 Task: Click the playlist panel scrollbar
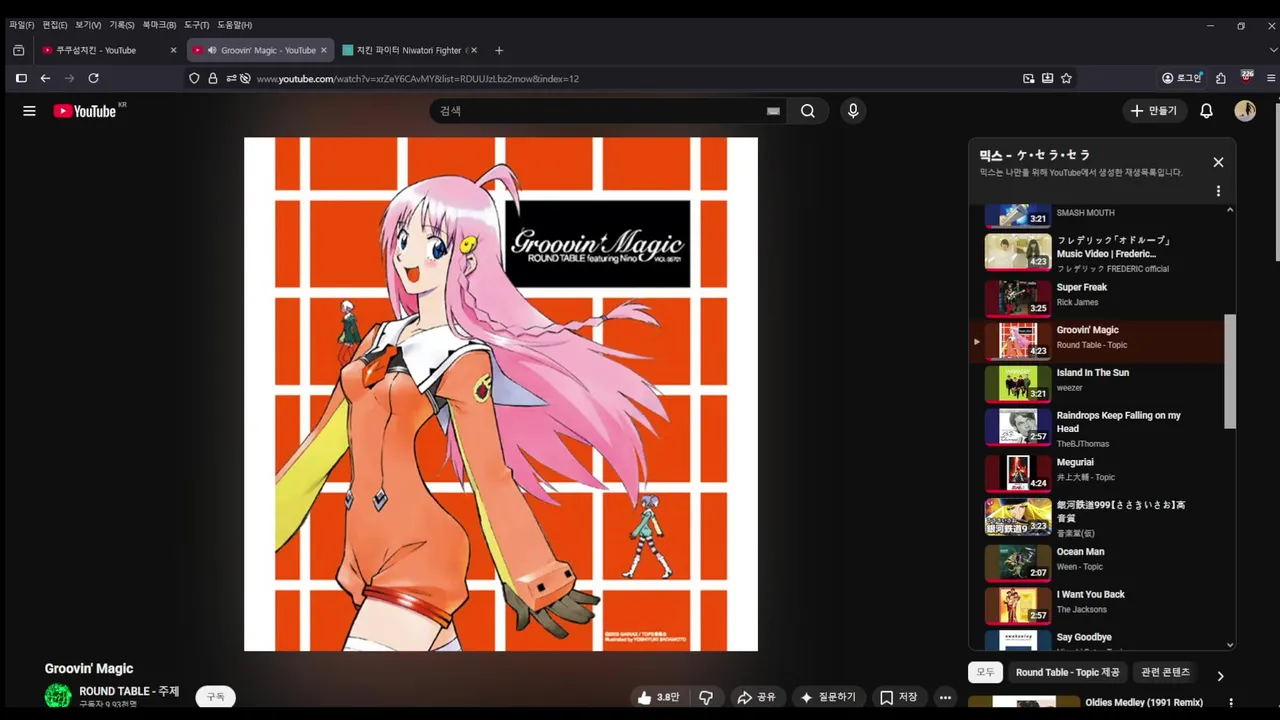(1230, 371)
